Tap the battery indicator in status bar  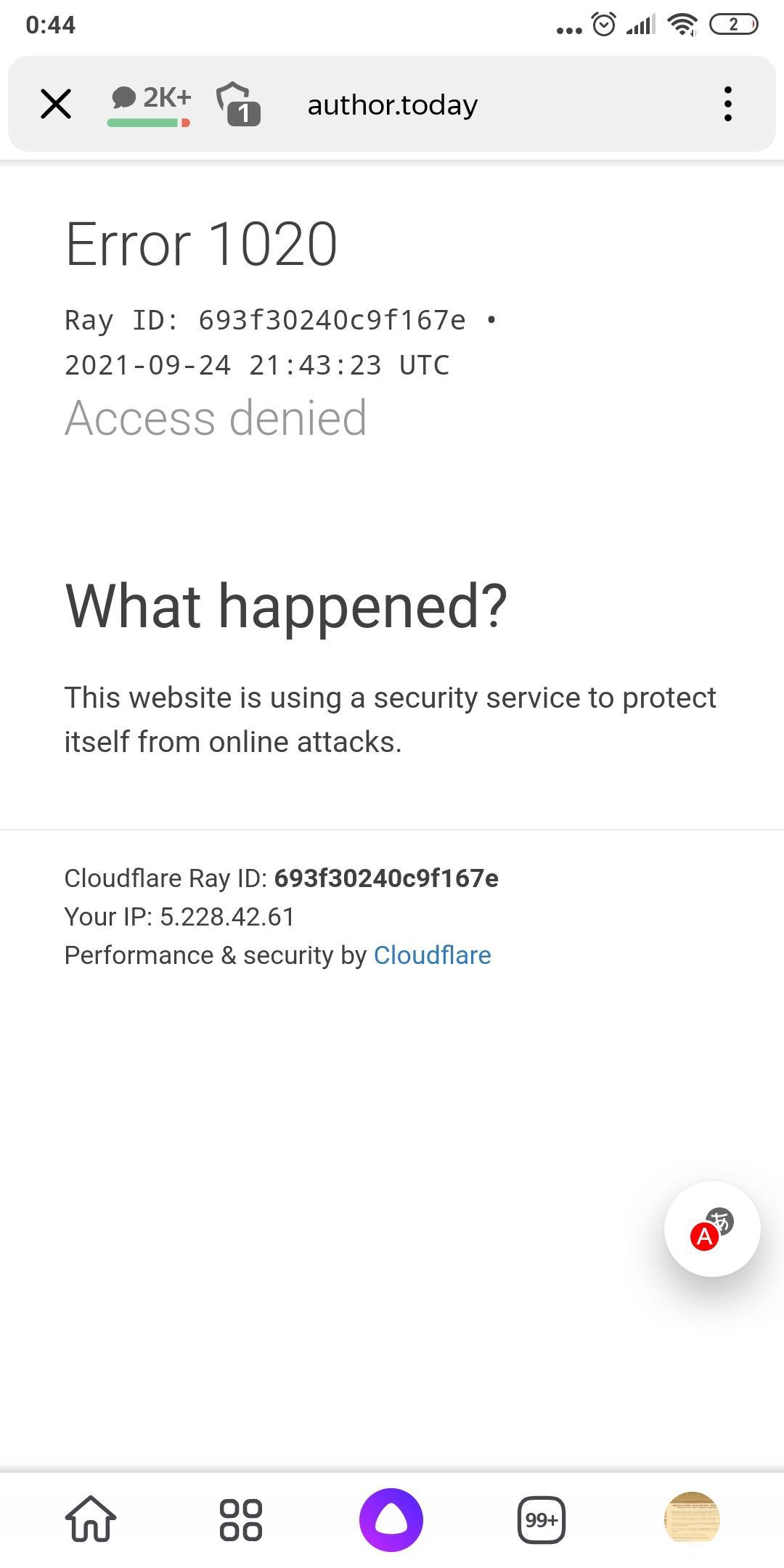tap(734, 25)
